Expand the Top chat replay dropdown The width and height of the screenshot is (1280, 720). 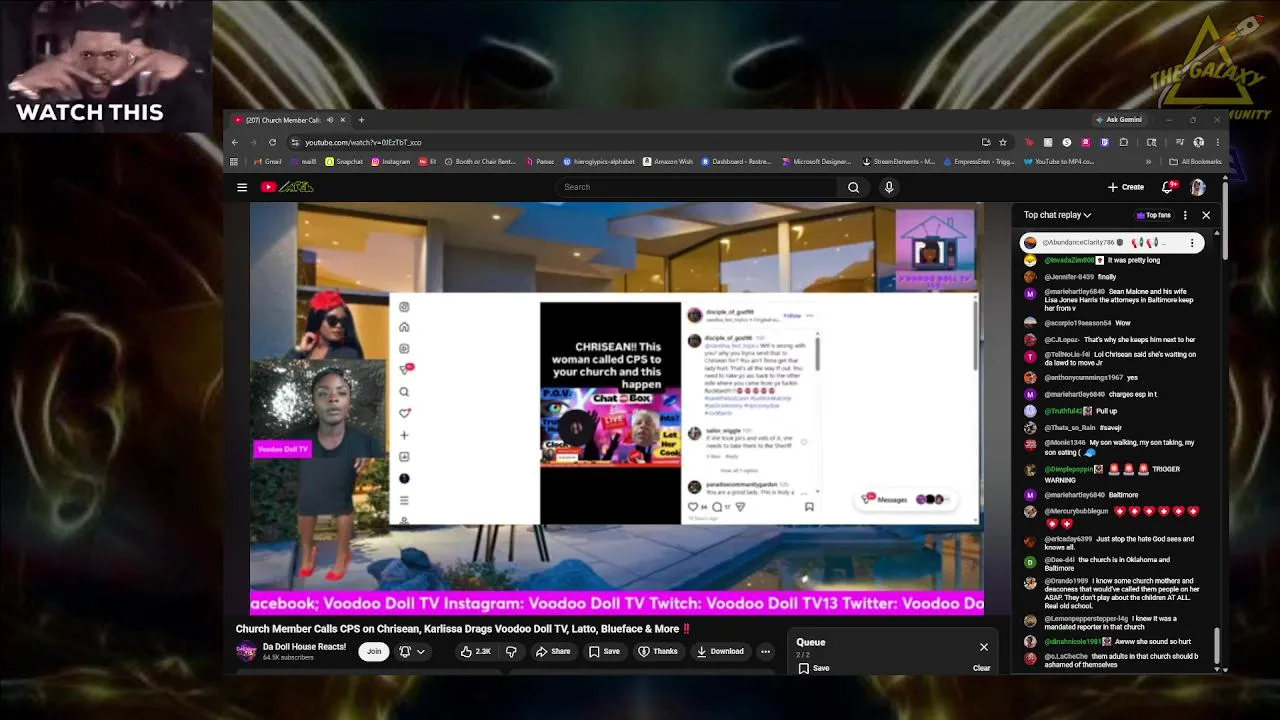(x=1058, y=215)
